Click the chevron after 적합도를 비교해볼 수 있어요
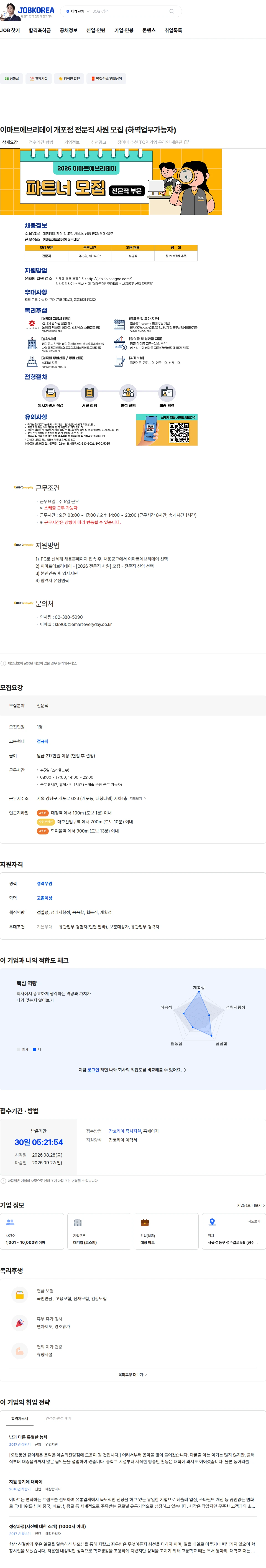The width and height of the screenshot is (266, 1568). [185, 1070]
